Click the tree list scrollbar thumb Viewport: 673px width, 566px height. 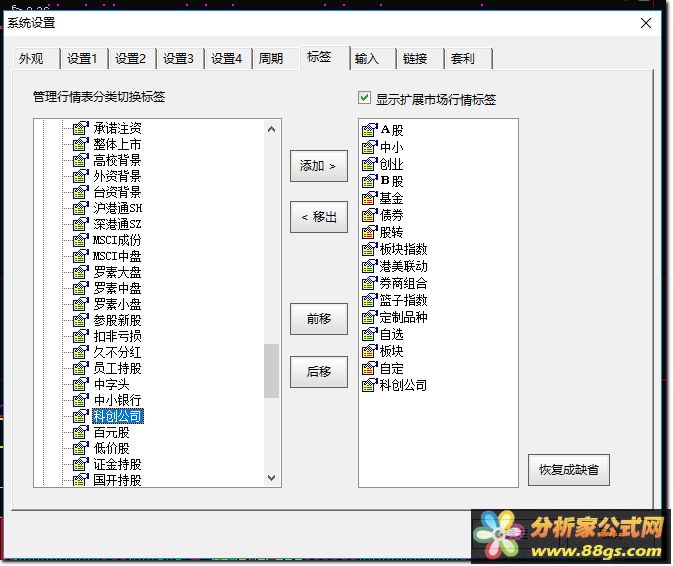271,371
